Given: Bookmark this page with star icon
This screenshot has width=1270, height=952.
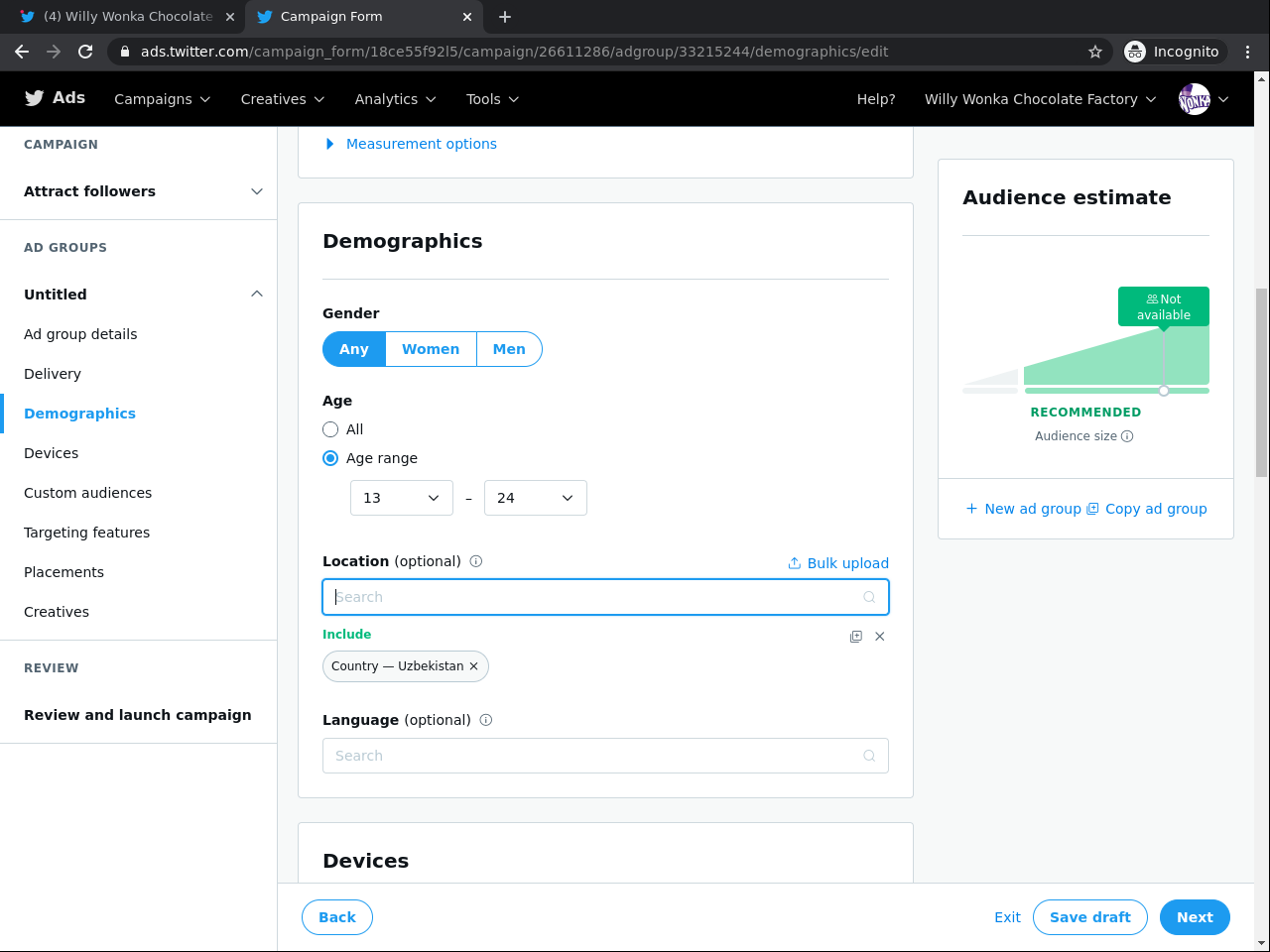Looking at the screenshot, I should tap(1095, 52).
